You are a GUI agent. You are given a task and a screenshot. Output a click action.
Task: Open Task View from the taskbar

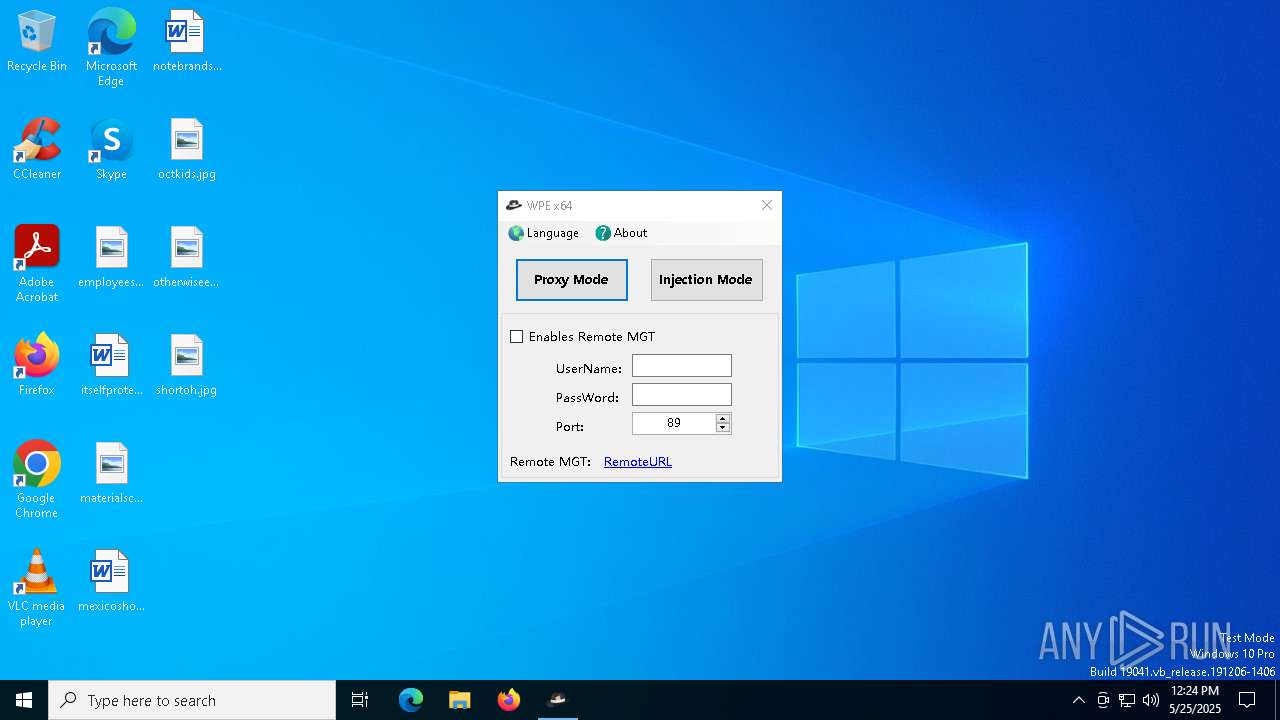click(360, 700)
